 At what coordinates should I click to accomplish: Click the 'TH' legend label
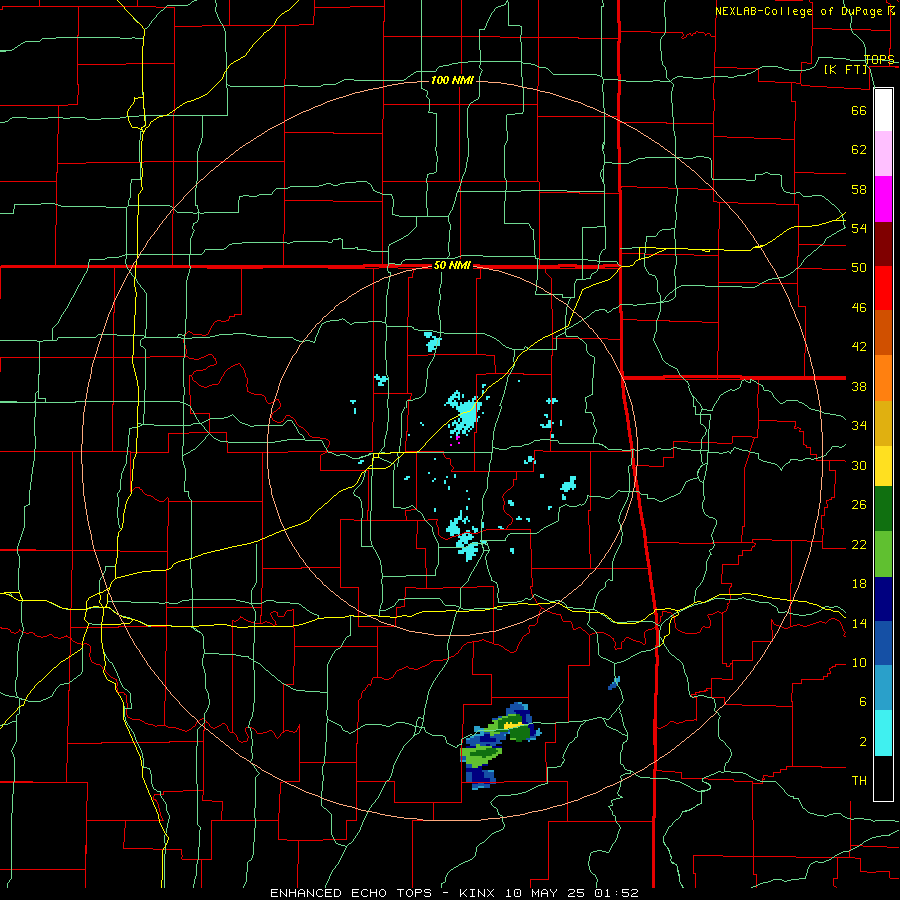[x=859, y=781]
